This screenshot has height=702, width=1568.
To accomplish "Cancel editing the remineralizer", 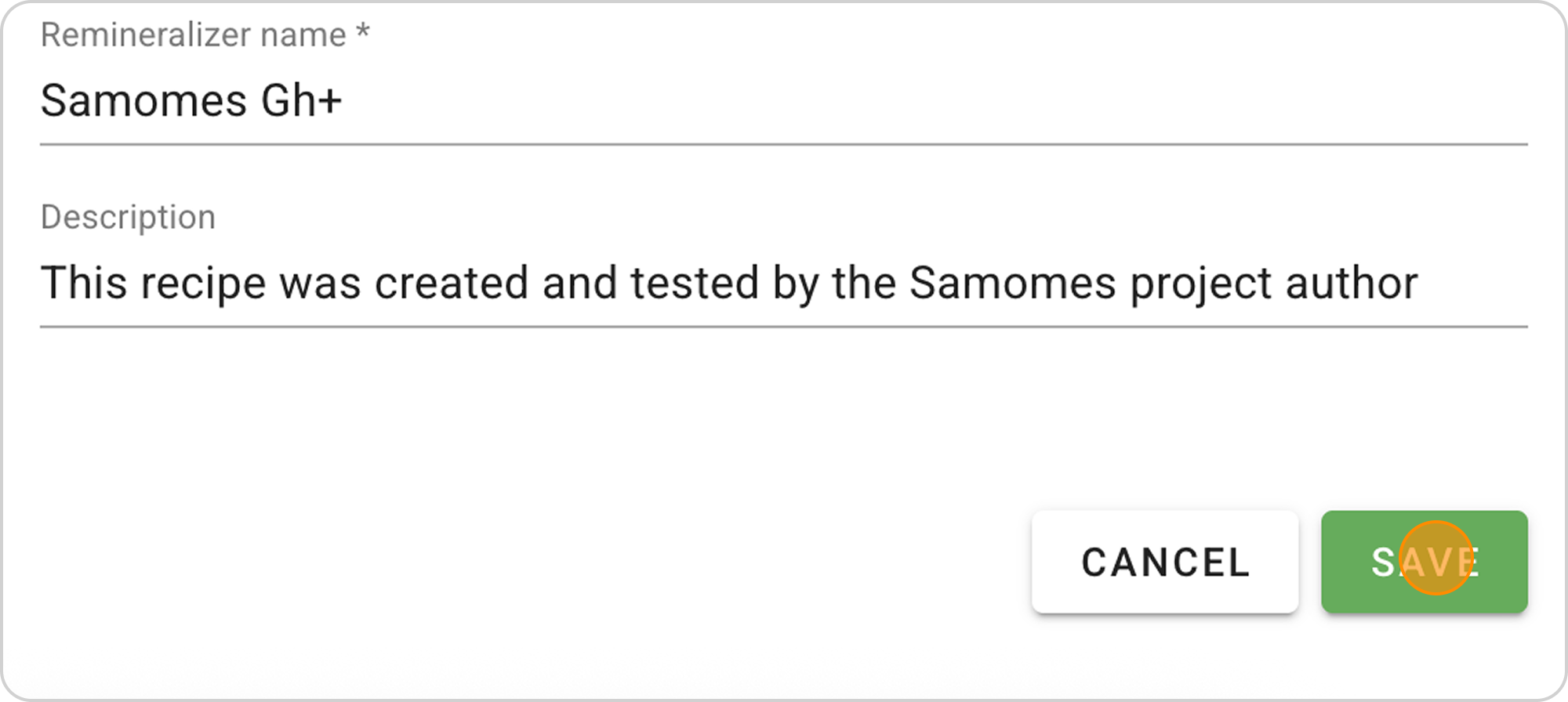I will click(x=1165, y=562).
